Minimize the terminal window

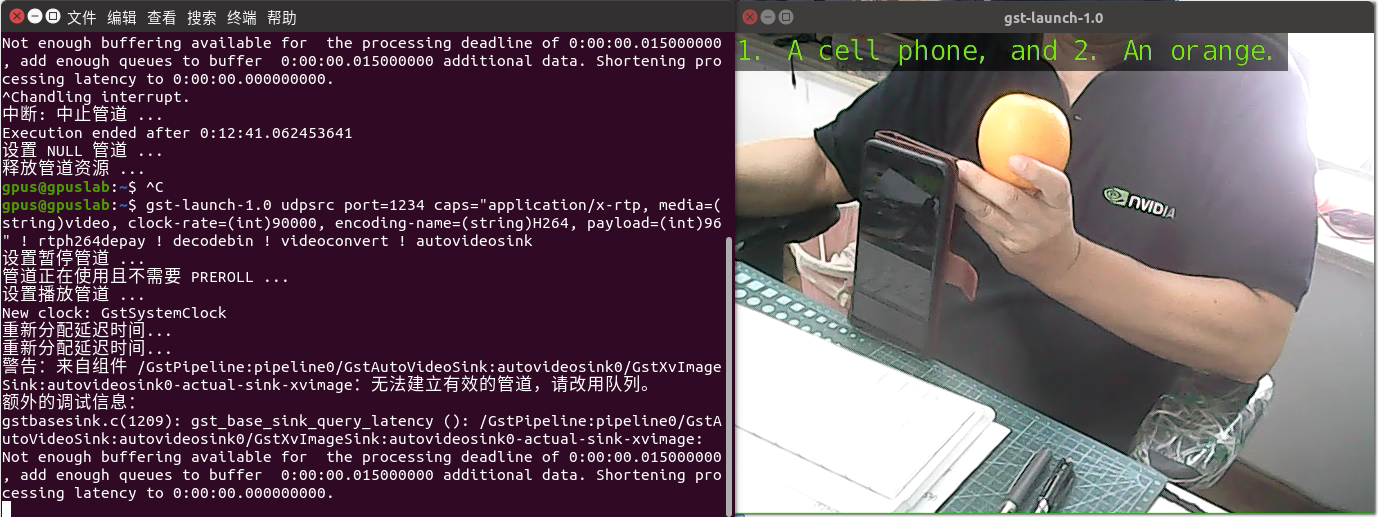[x=35, y=16]
